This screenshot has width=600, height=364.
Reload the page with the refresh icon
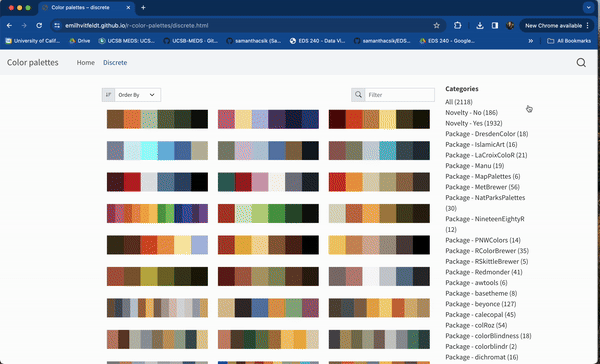39,26
